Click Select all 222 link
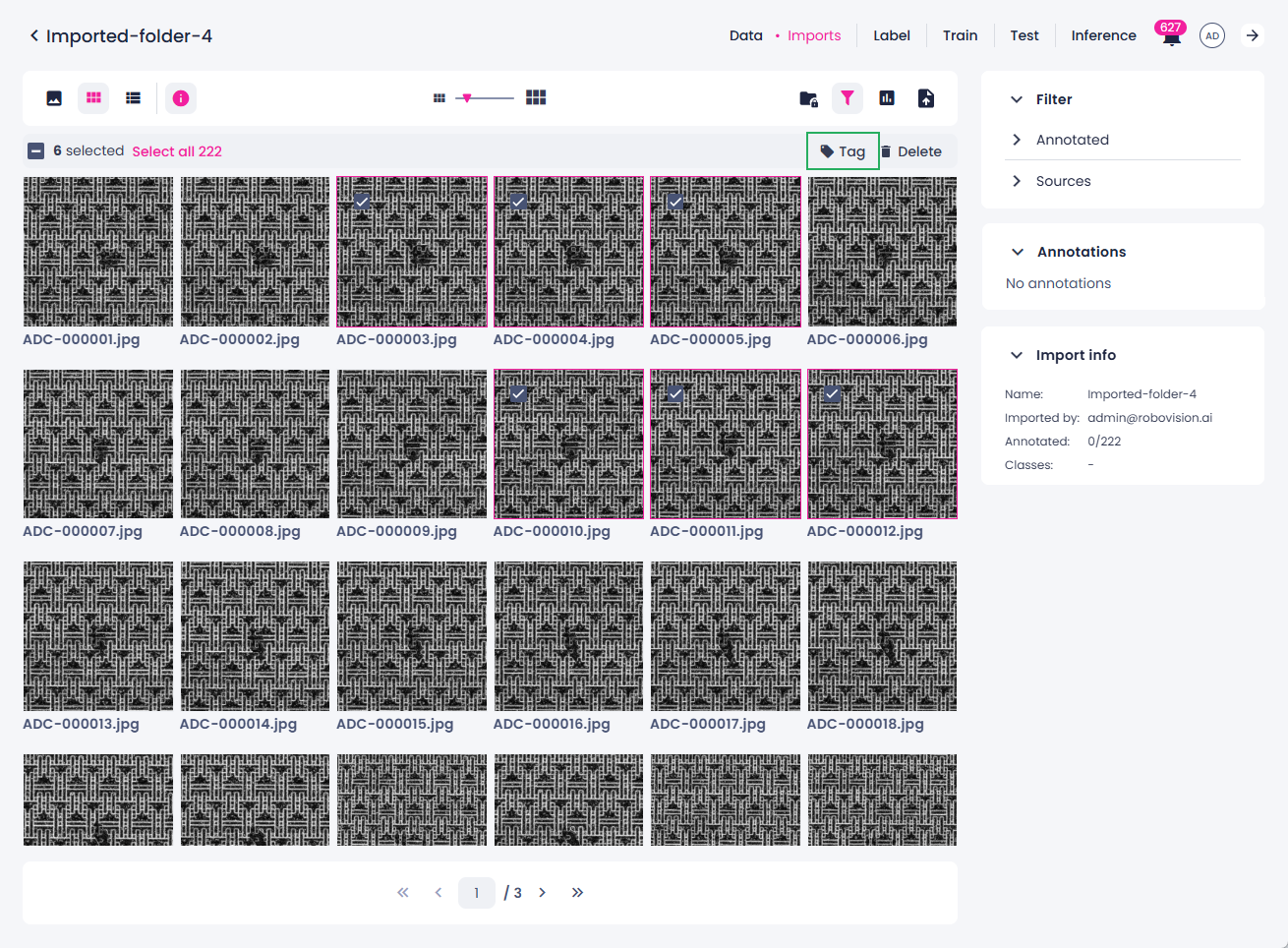Viewport: 1288px width, 948px height. coord(177,151)
